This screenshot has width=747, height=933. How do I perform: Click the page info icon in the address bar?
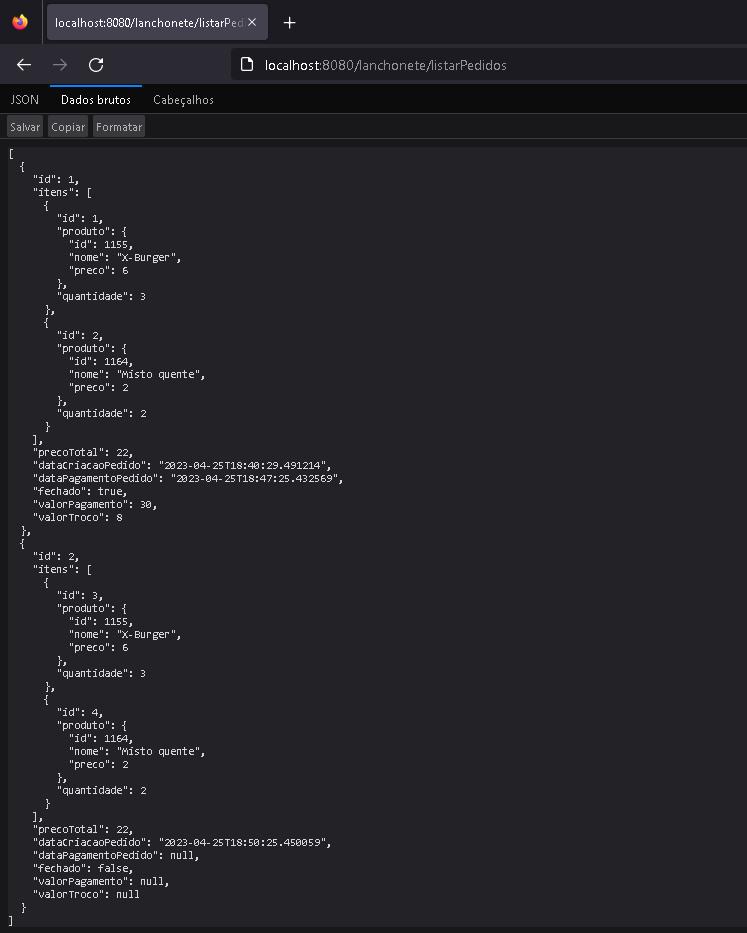pyautogui.click(x=247, y=63)
